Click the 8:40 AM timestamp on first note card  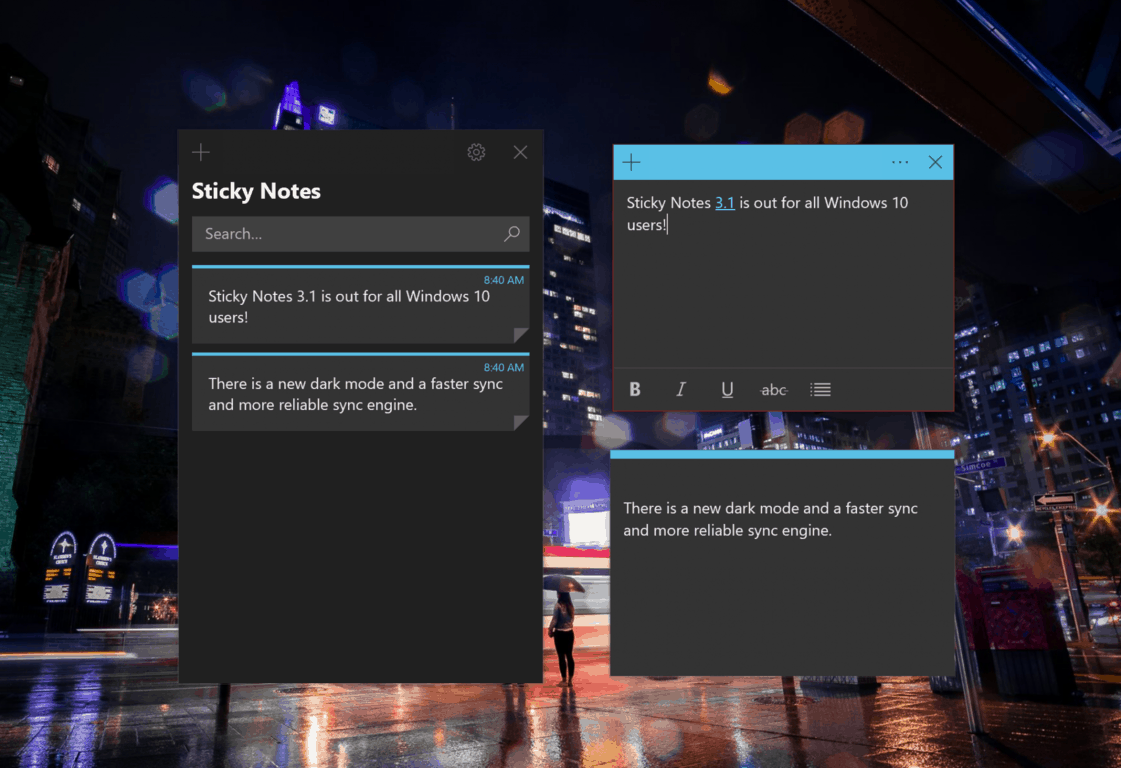(x=503, y=280)
